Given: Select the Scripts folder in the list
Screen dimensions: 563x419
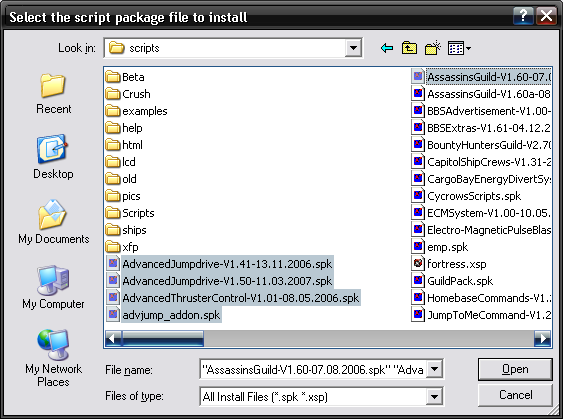Looking at the screenshot, I should click(x=130, y=213).
